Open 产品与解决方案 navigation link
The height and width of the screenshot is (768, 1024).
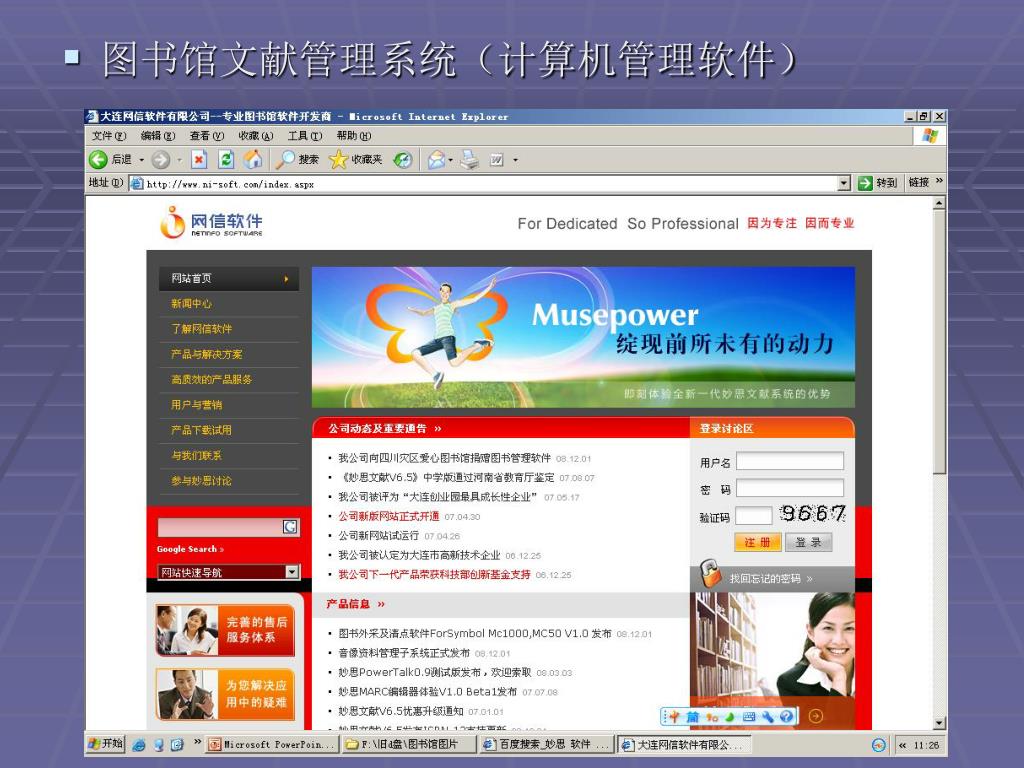[x=206, y=354]
